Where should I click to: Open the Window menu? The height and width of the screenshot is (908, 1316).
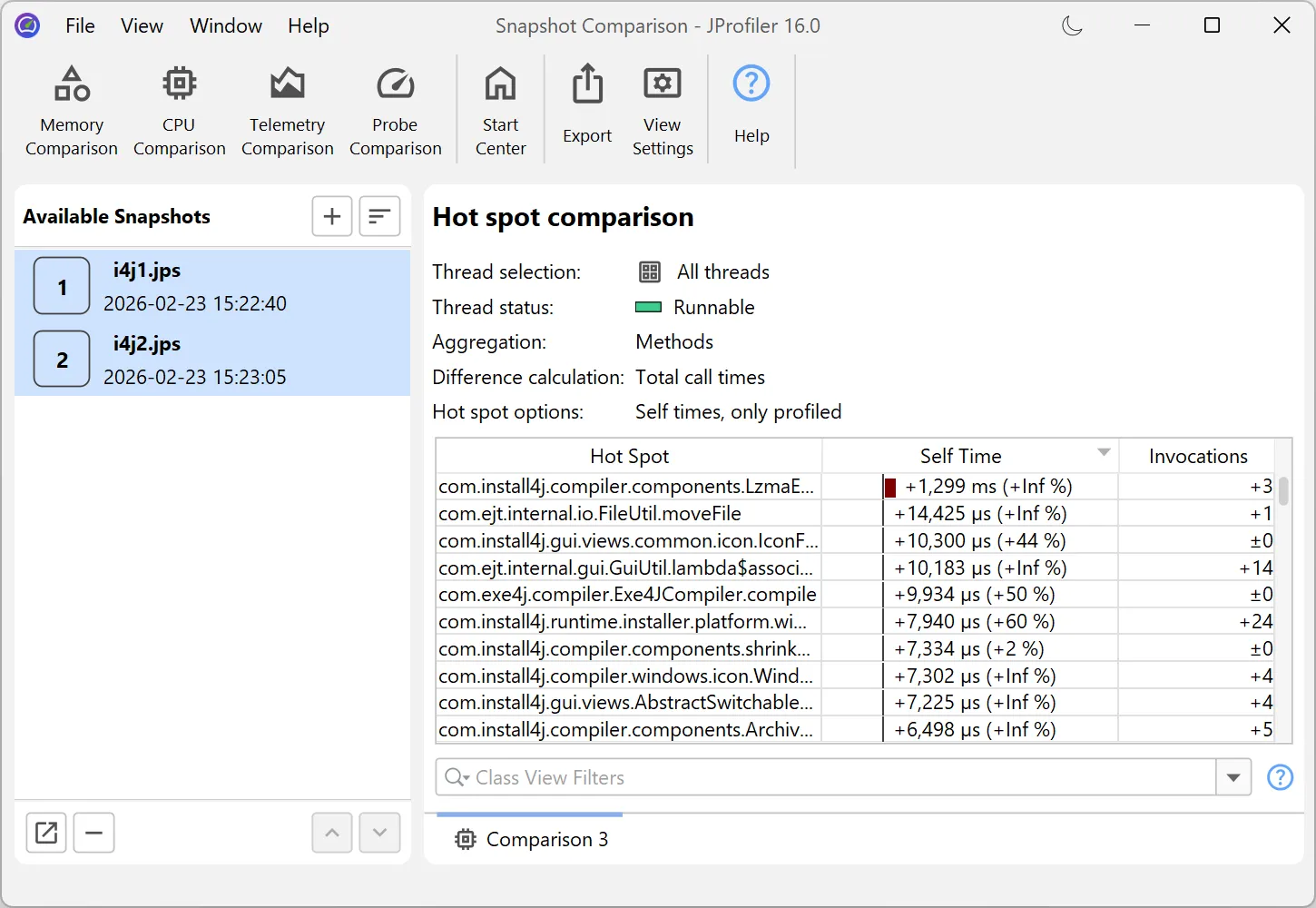[225, 25]
